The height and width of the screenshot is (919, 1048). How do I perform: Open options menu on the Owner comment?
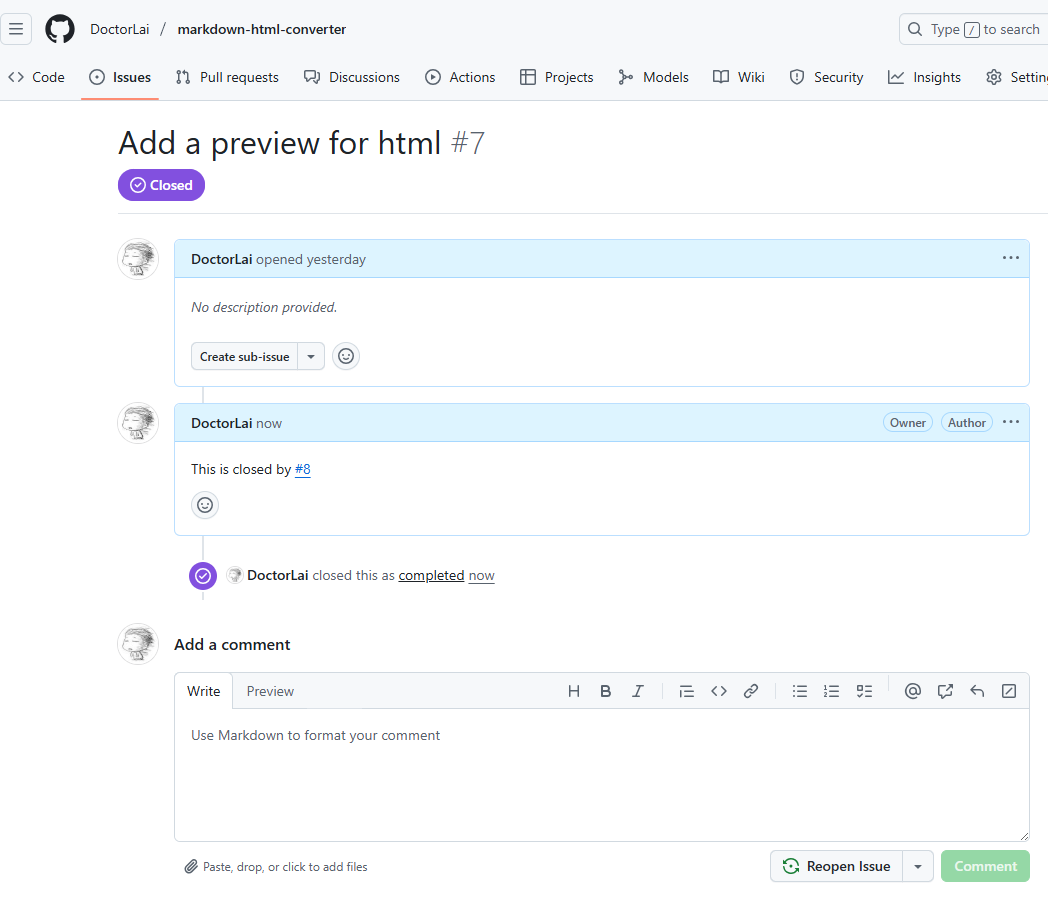[x=1011, y=422]
